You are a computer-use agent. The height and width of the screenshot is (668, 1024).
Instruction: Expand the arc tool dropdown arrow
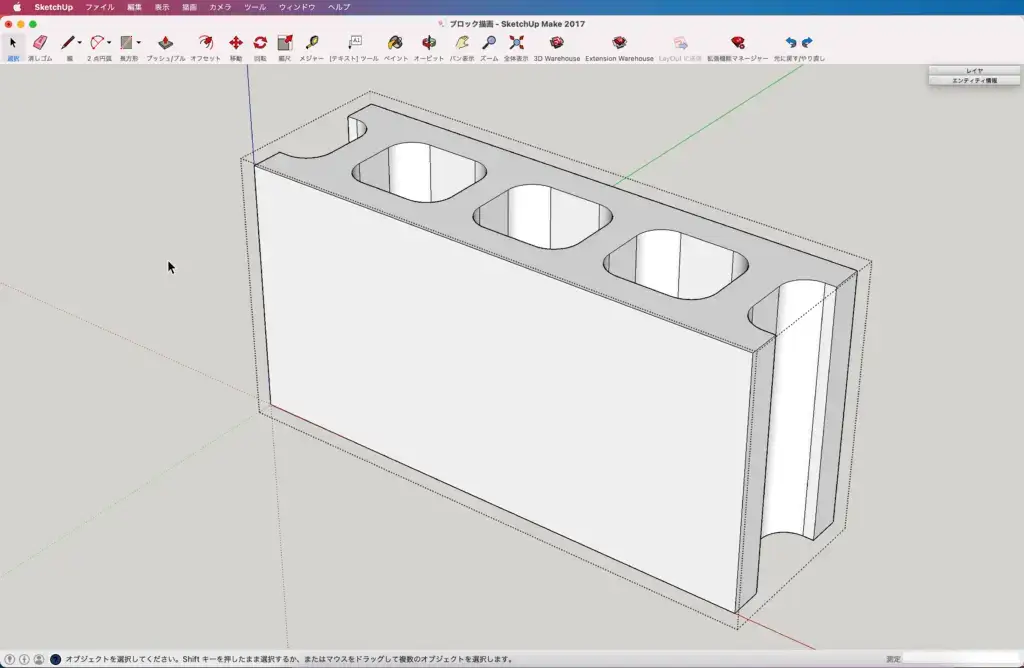point(109,43)
